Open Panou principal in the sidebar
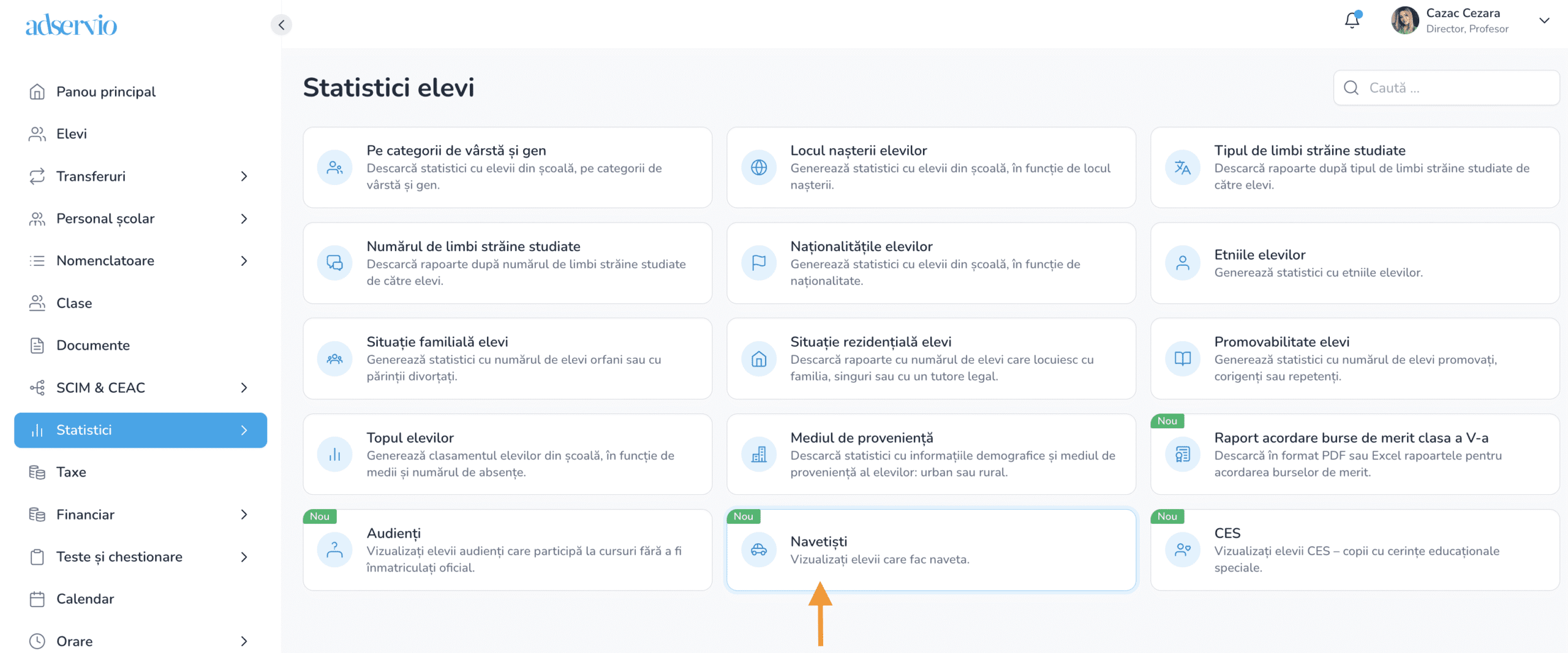Screen dimensions: 1568x653 tap(105, 92)
